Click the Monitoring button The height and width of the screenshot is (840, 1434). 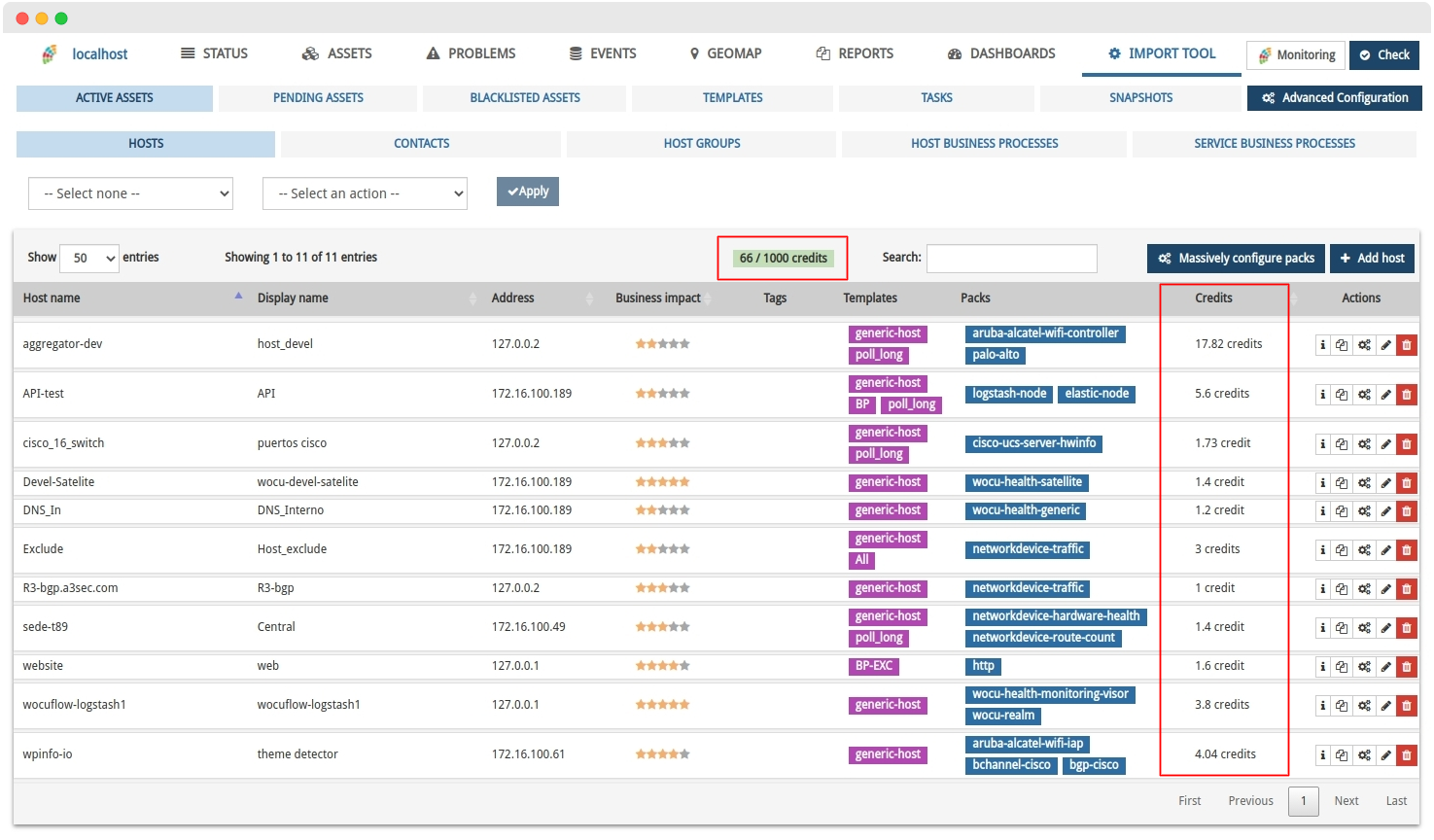coord(1297,55)
